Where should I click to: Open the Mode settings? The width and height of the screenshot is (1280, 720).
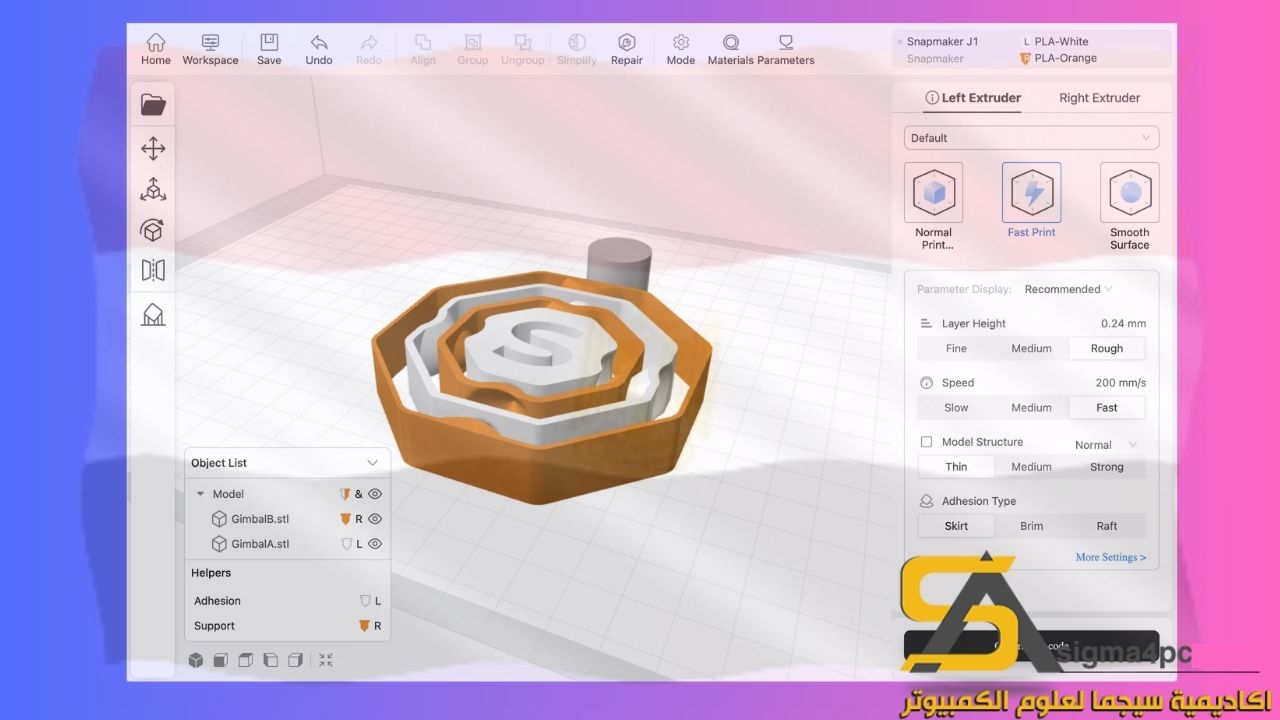(681, 49)
